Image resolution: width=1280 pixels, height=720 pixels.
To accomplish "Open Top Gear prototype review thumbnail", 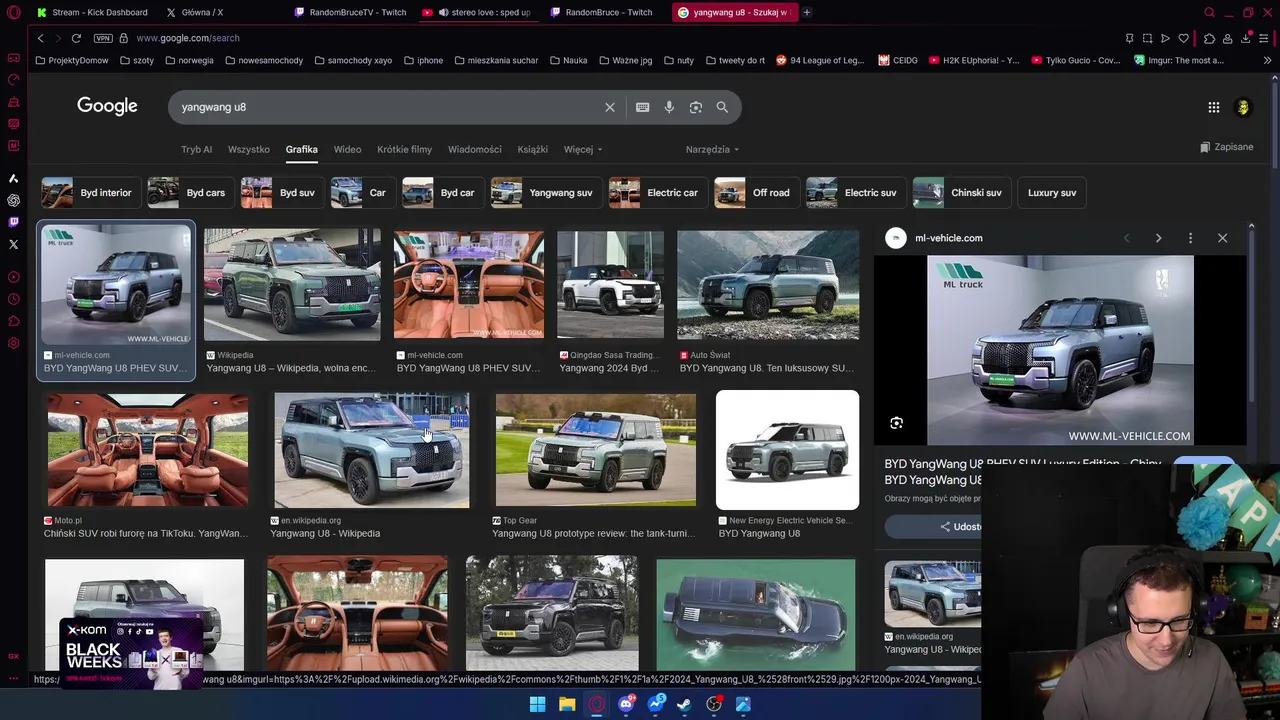I will click(x=596, y=450).
